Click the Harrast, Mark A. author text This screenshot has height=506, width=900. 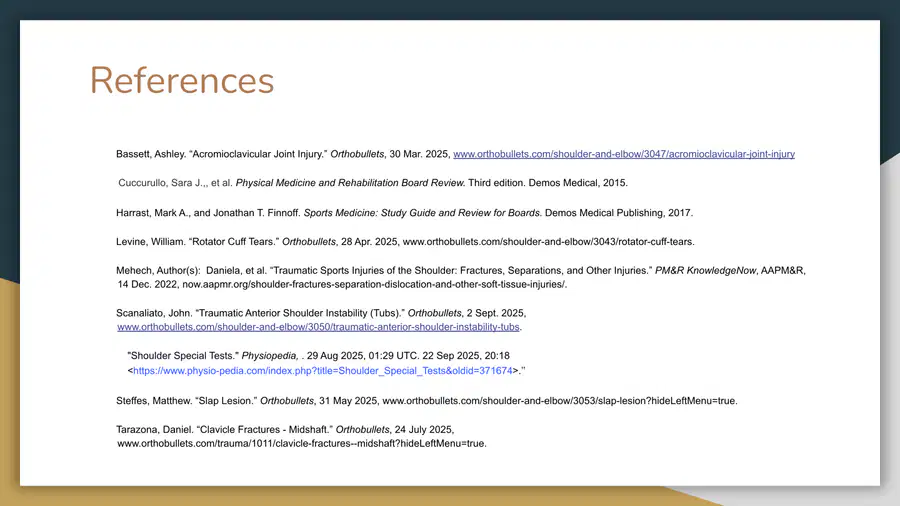(153, 212)
